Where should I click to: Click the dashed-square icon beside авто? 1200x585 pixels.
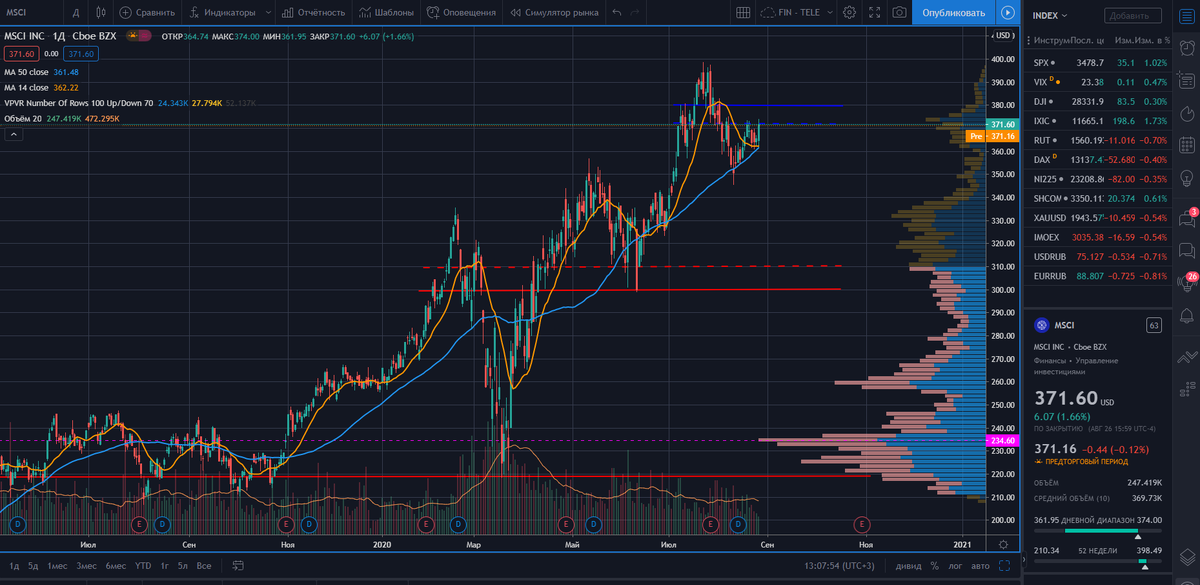coord(1003,566)
